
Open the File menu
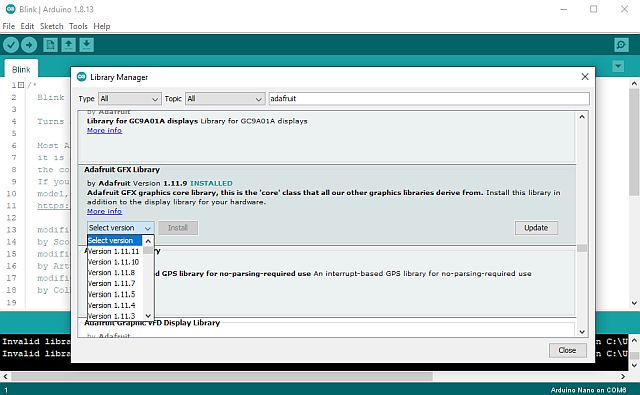point(8,26)
